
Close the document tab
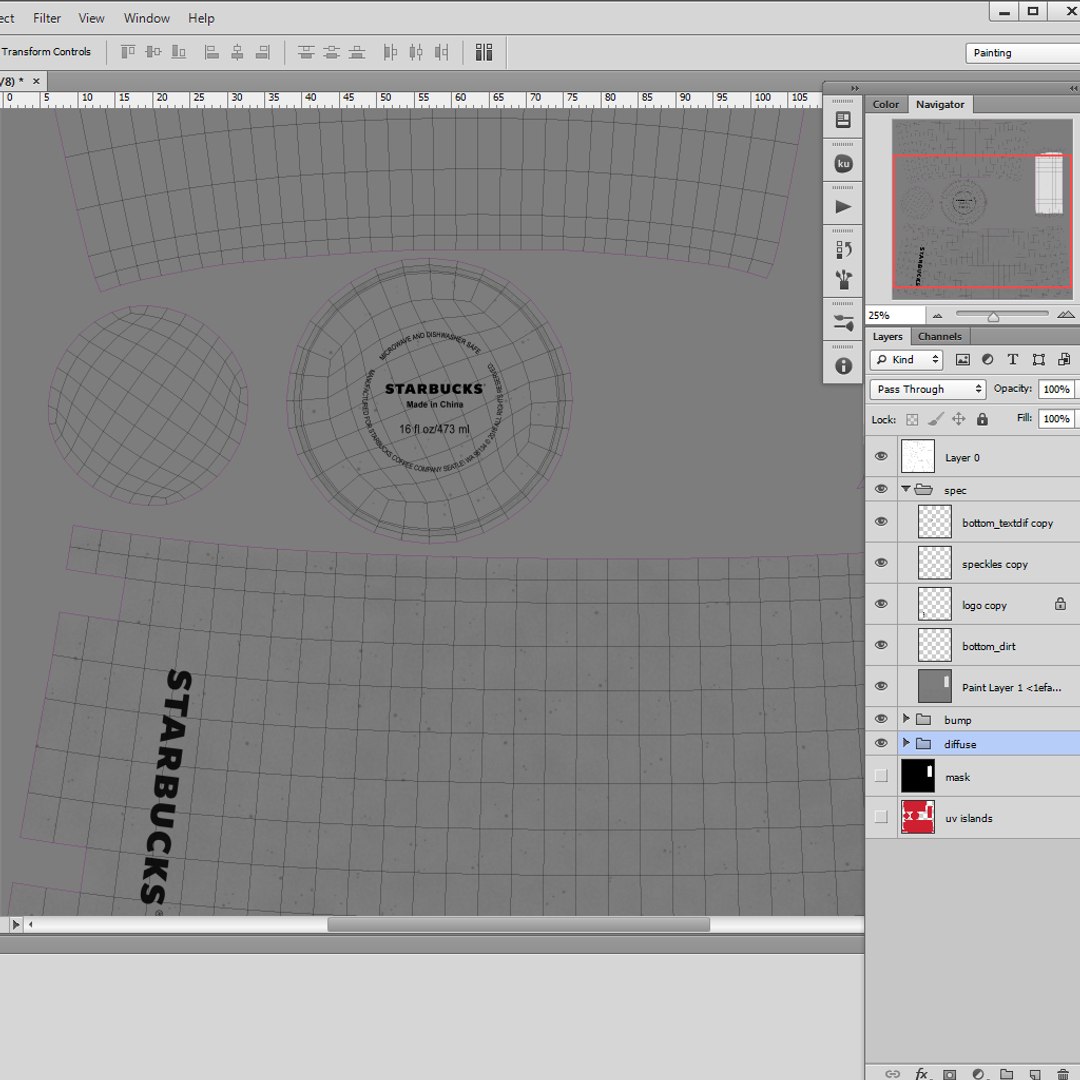coord(37,81)
